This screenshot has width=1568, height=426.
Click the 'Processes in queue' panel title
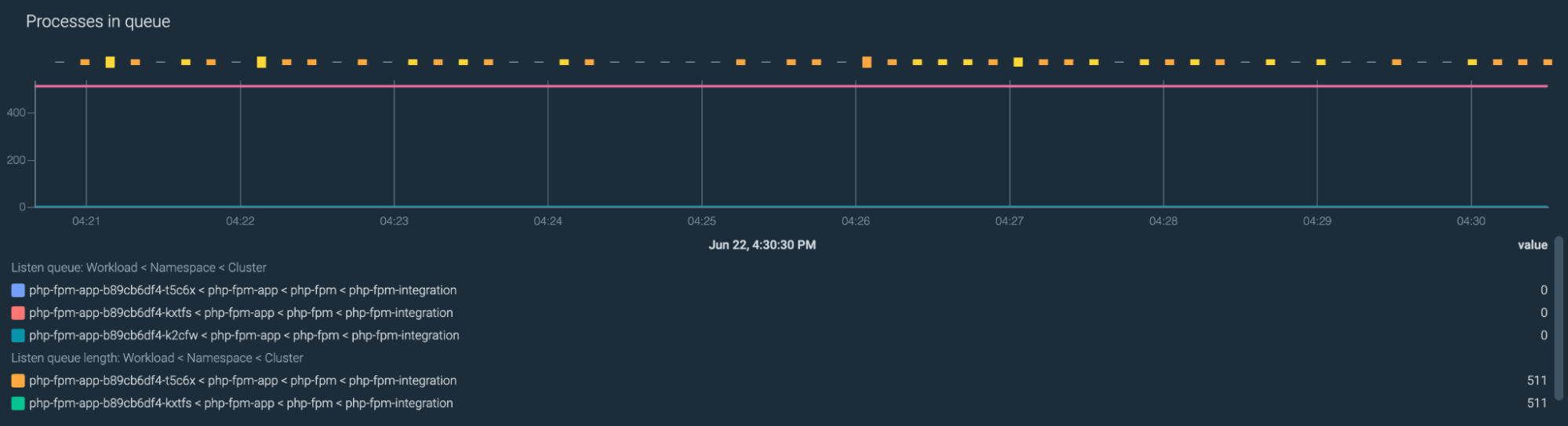pos(98,21)
